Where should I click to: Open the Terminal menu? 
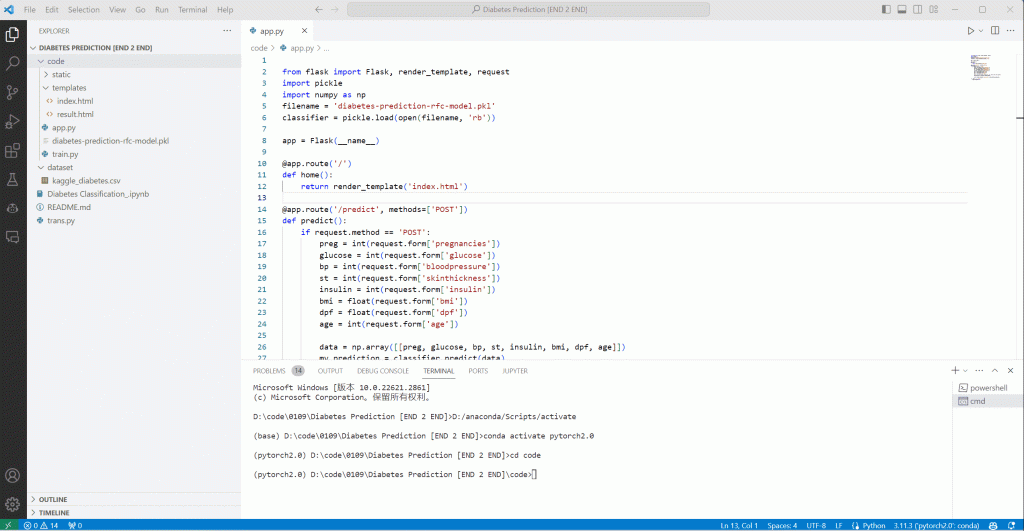click(193, 9)
